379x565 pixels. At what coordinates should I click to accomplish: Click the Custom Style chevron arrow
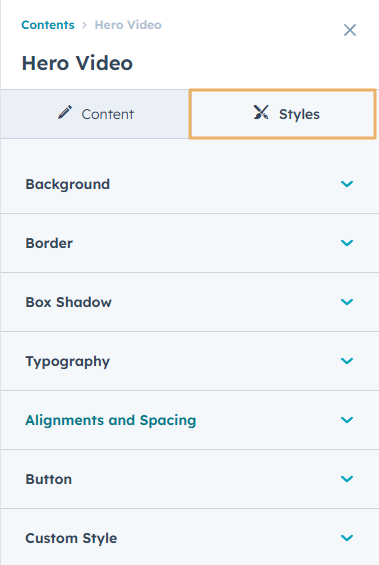click(347, 538)
